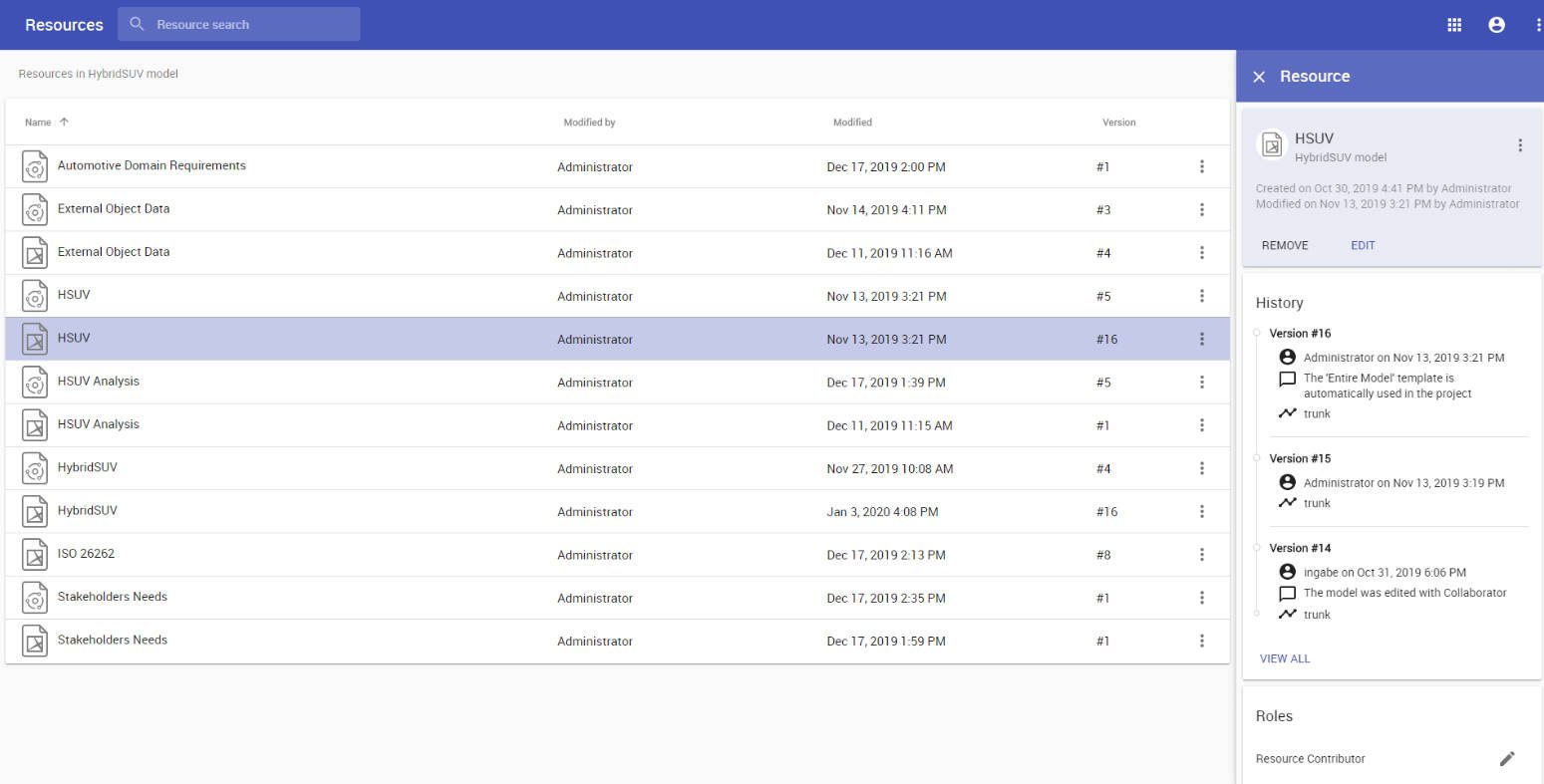This screenshot has width=1544, height=784.
Task: Open HSUV resource card options menu
Action: (x=1520, y=145)
